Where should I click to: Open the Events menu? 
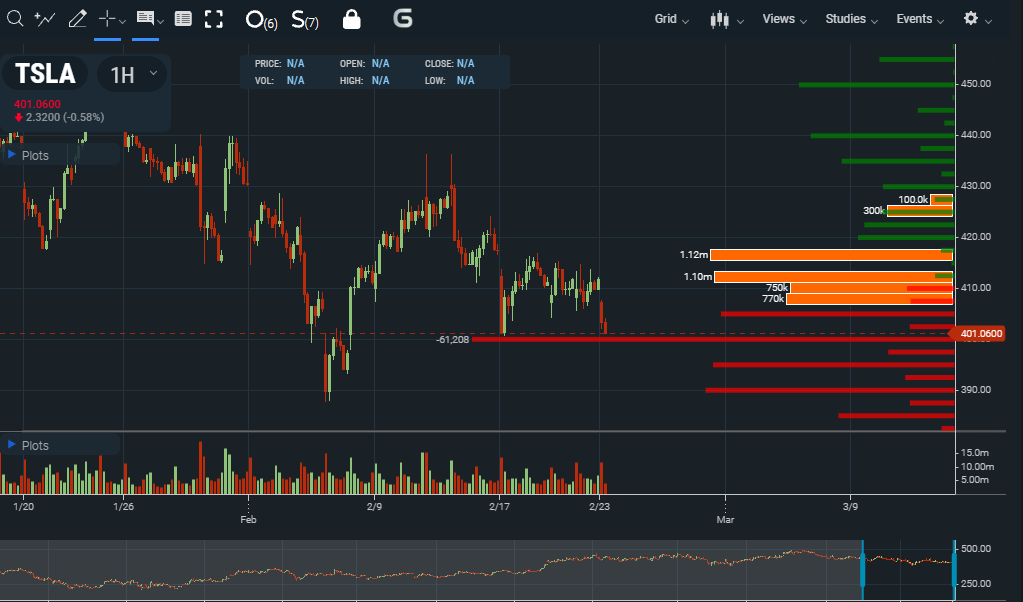coord(920,19)
